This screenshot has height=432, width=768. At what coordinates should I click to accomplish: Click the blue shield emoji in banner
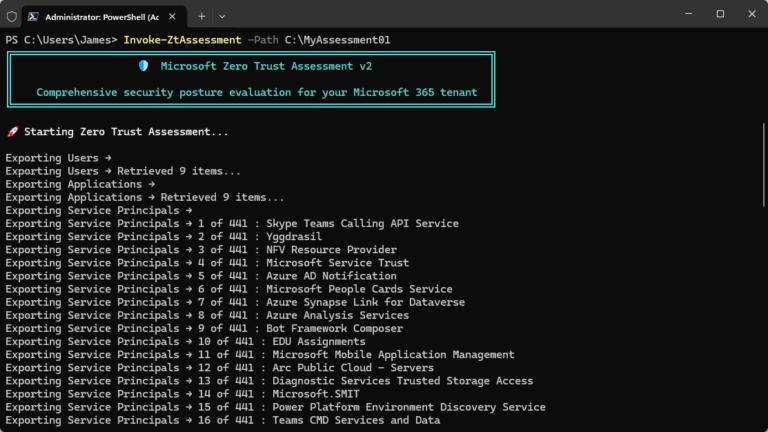point(144,66)
